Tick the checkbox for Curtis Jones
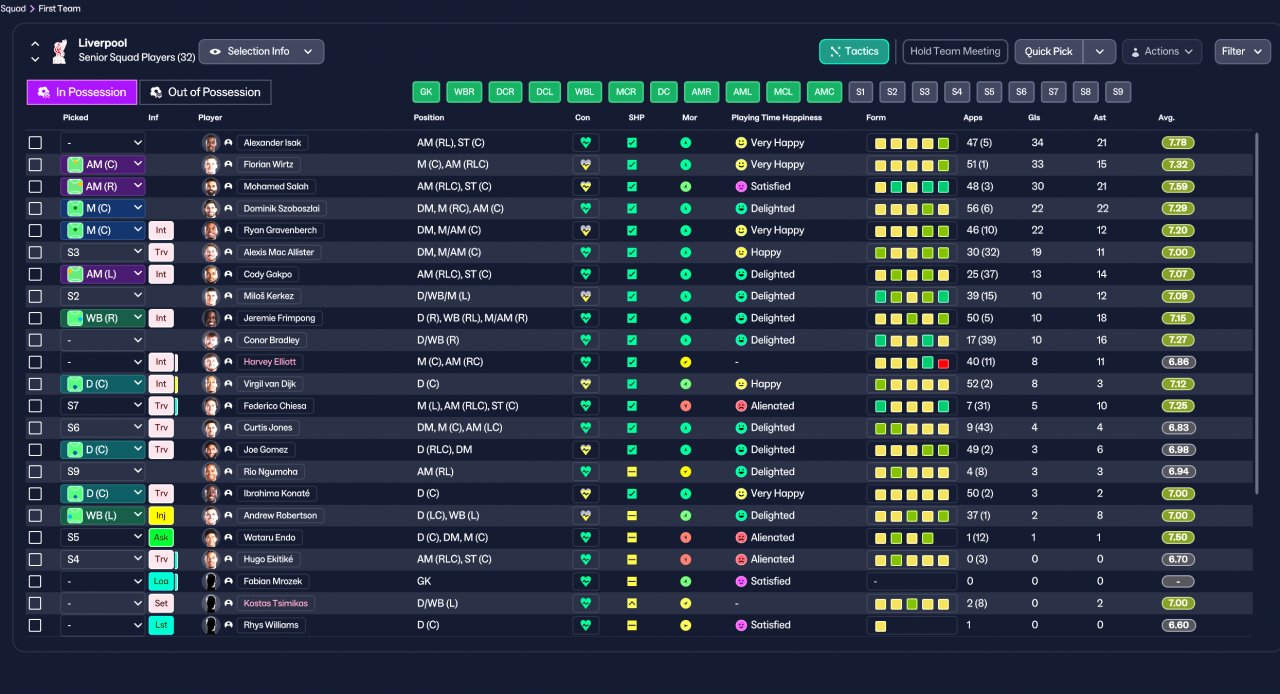 coord(35,428)
